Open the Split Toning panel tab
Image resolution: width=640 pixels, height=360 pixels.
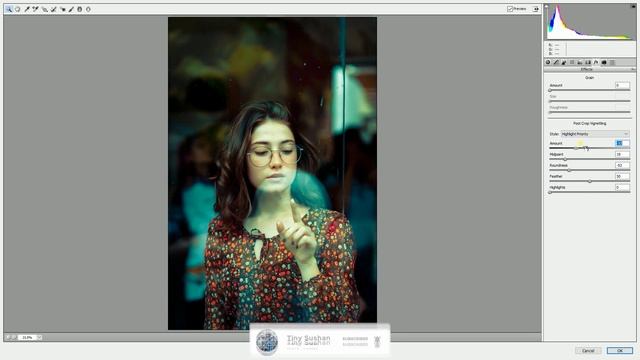pos(580,62)
